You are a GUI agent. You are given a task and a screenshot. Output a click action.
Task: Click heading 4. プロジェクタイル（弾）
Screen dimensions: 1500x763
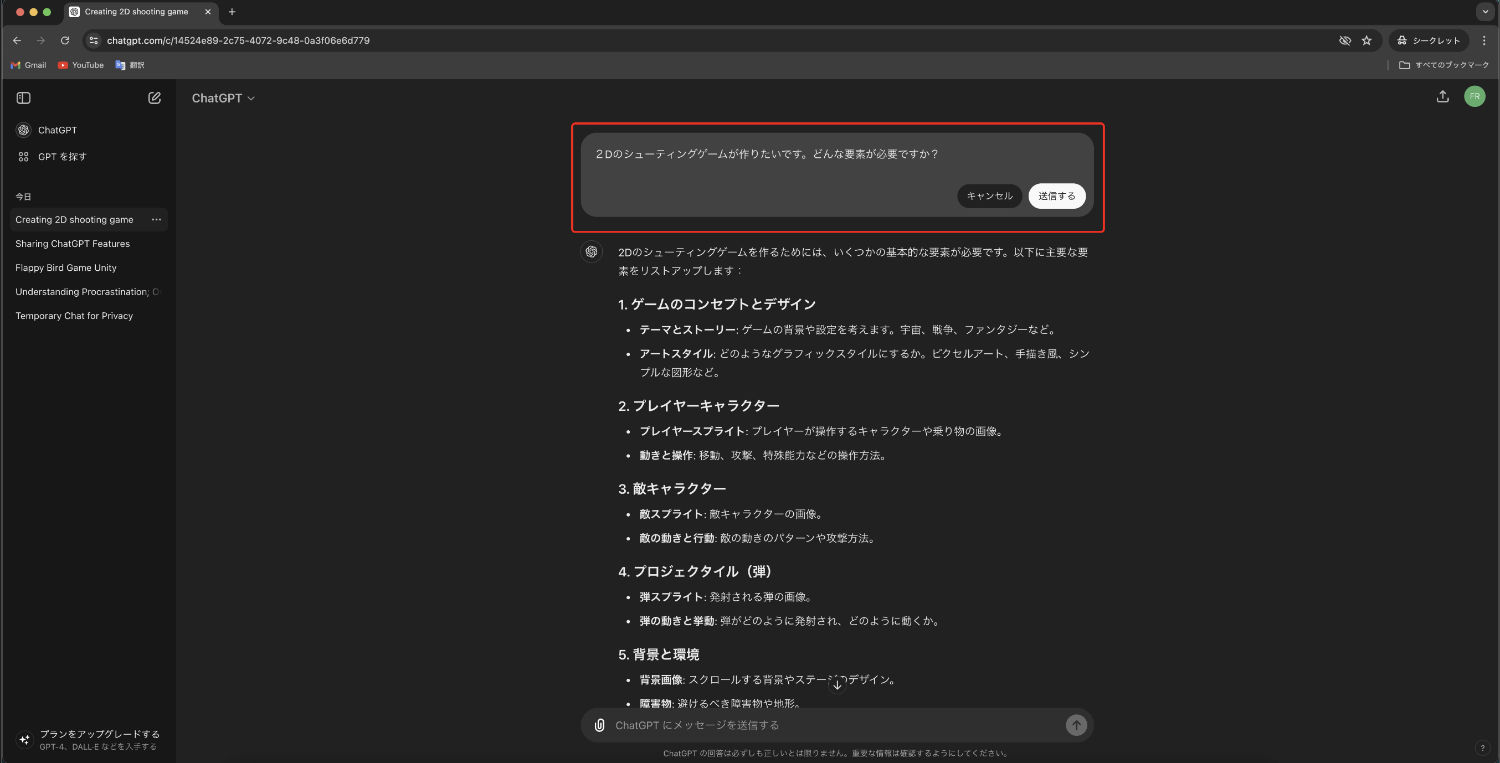click(x=695, y=572)
